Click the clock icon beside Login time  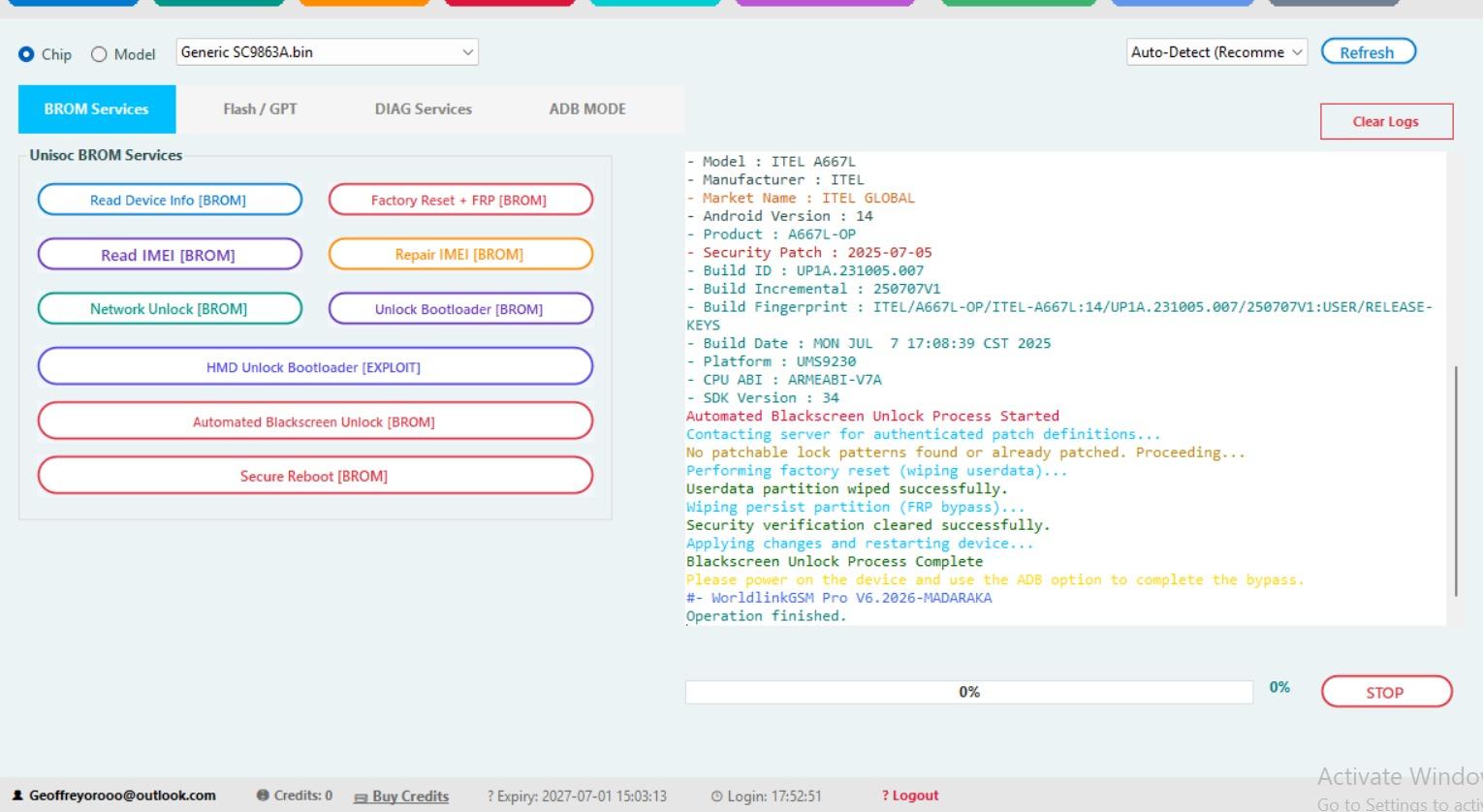click(x=716, y=796)
